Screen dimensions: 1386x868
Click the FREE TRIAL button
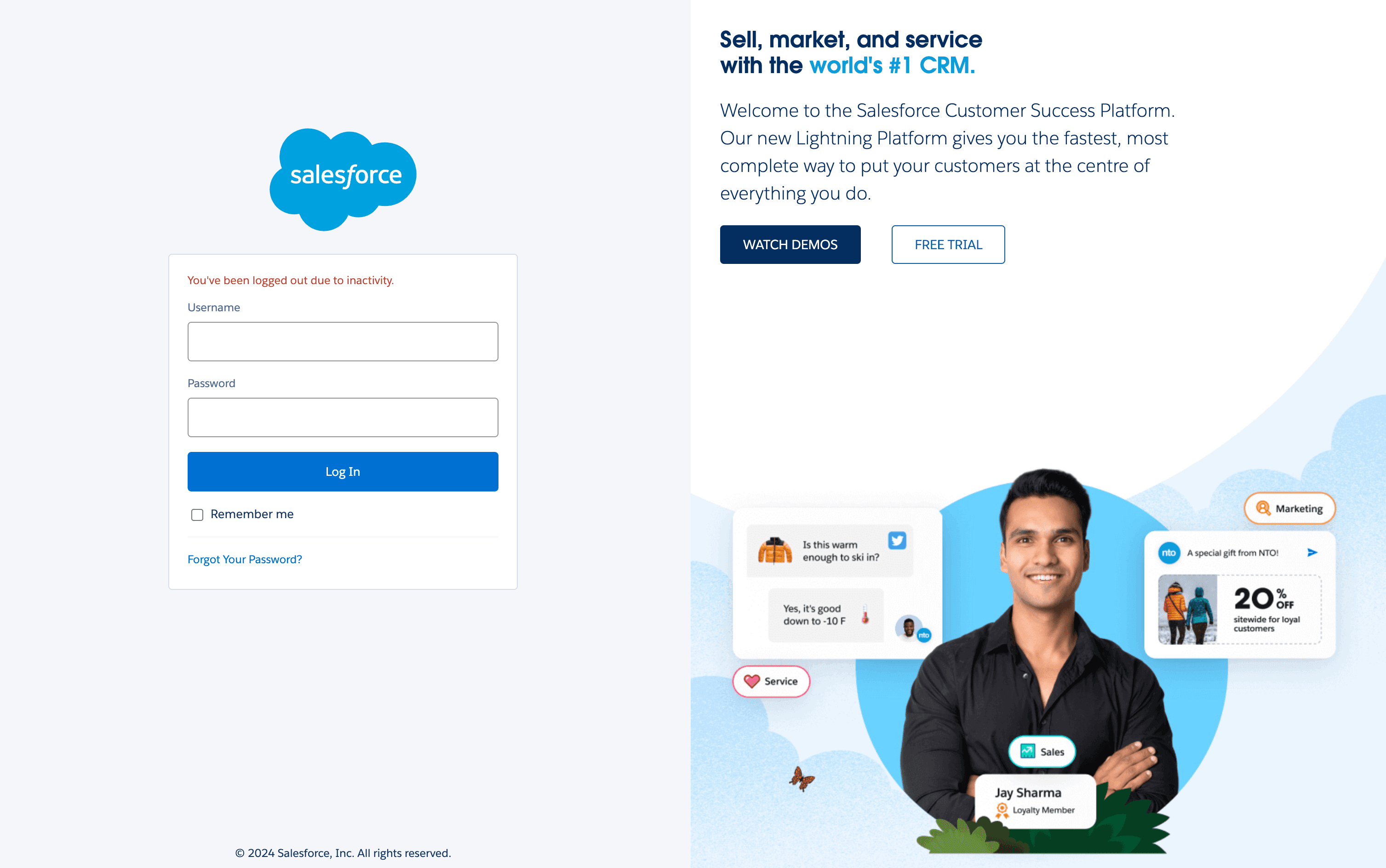coord(948,245)
